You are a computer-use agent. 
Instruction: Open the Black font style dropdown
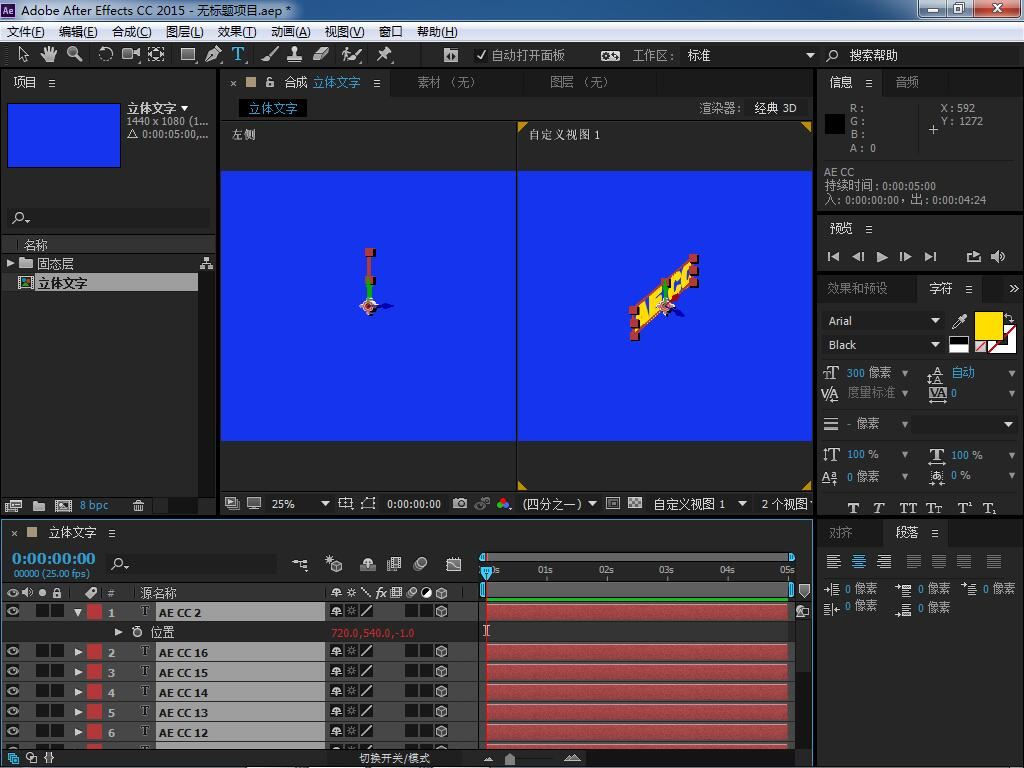(882, 345)
